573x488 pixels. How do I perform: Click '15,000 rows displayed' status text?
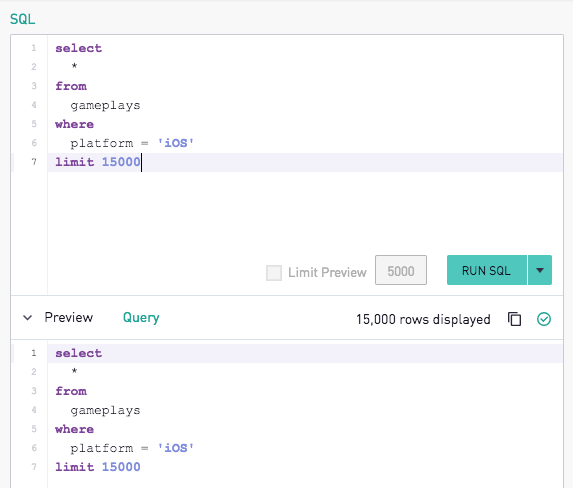(423, 319)
